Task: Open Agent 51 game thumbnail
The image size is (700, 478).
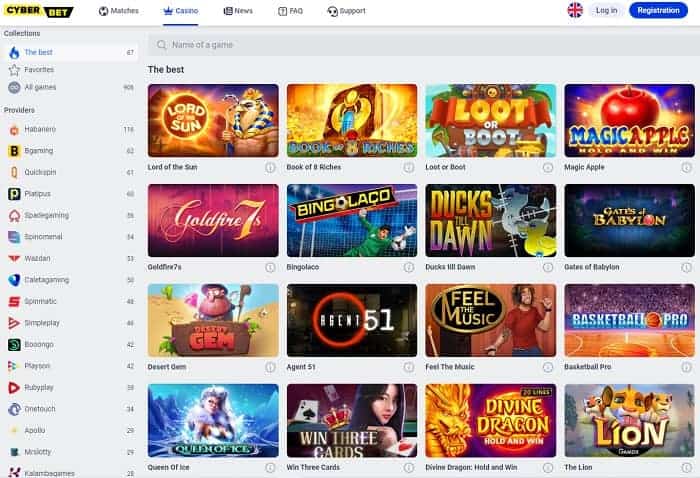Action: [352, 320]
